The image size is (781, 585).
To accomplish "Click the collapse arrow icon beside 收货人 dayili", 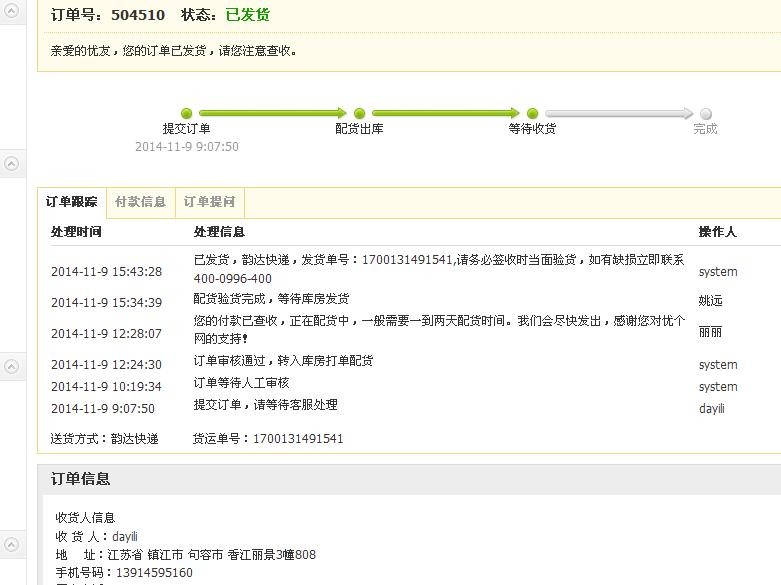I will [x=11, y=544].
